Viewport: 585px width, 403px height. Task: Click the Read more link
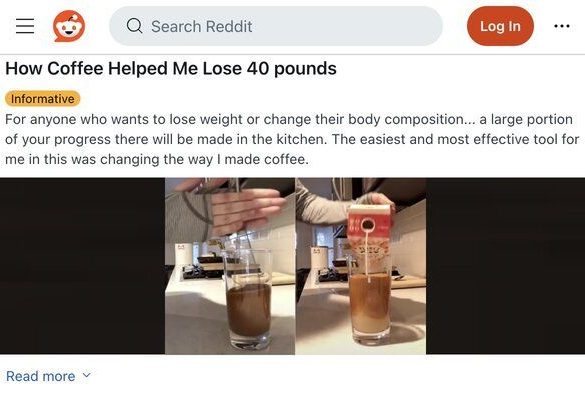[x=41, y=376]
